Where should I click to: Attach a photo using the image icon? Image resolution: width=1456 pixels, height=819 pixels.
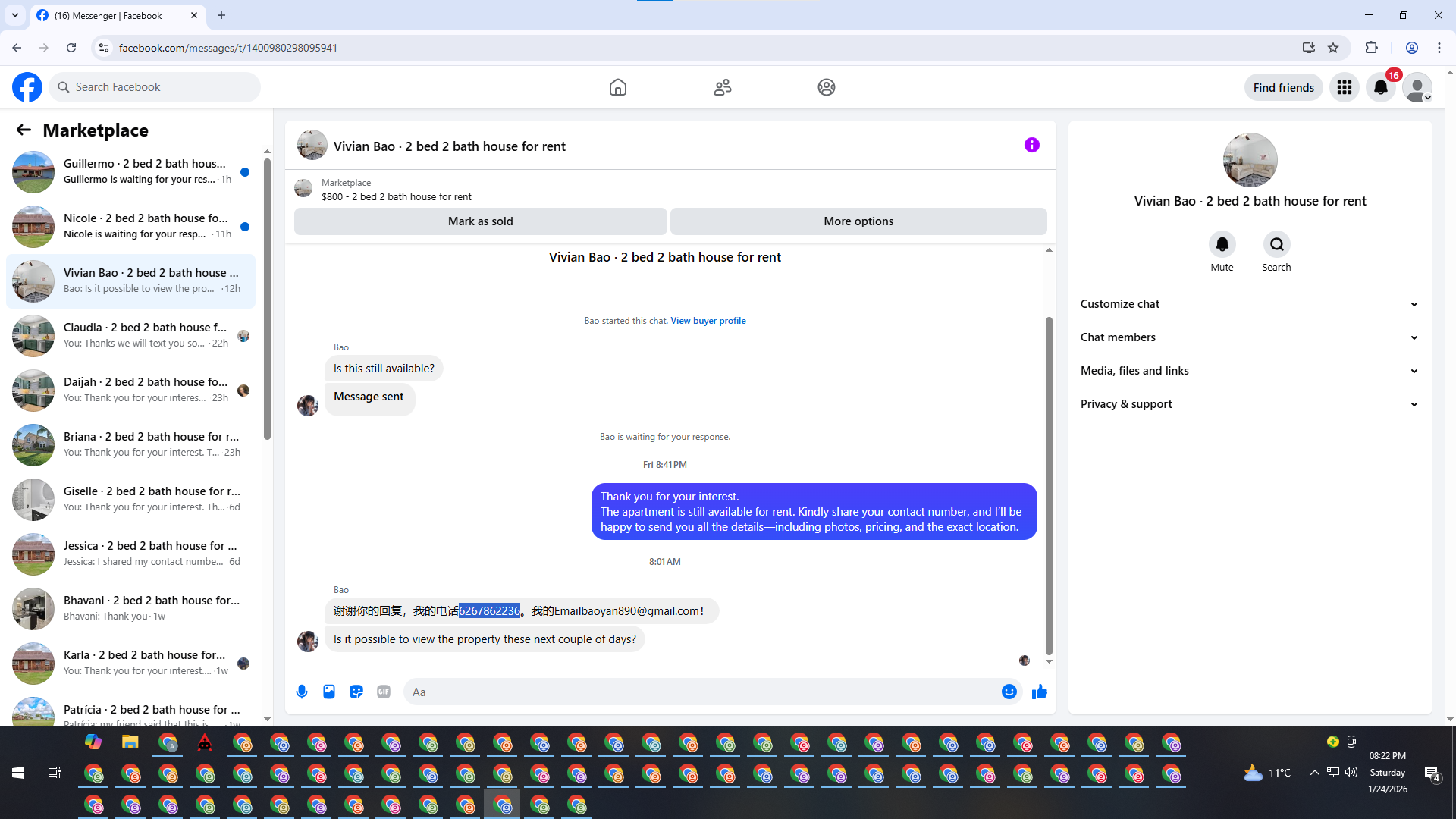click(329, 692)
